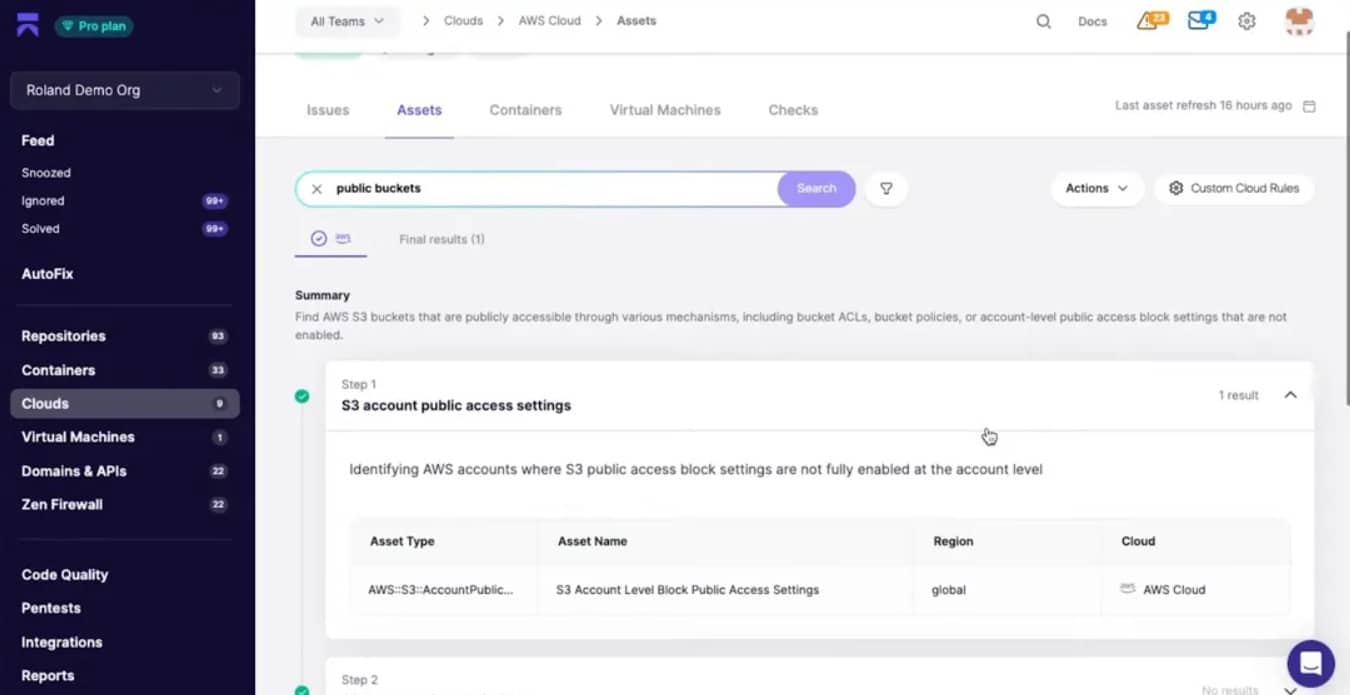Click the calendar icon next to last asset refresh
Viewport: 1350px width, 695px height.
click(1309, 106)
